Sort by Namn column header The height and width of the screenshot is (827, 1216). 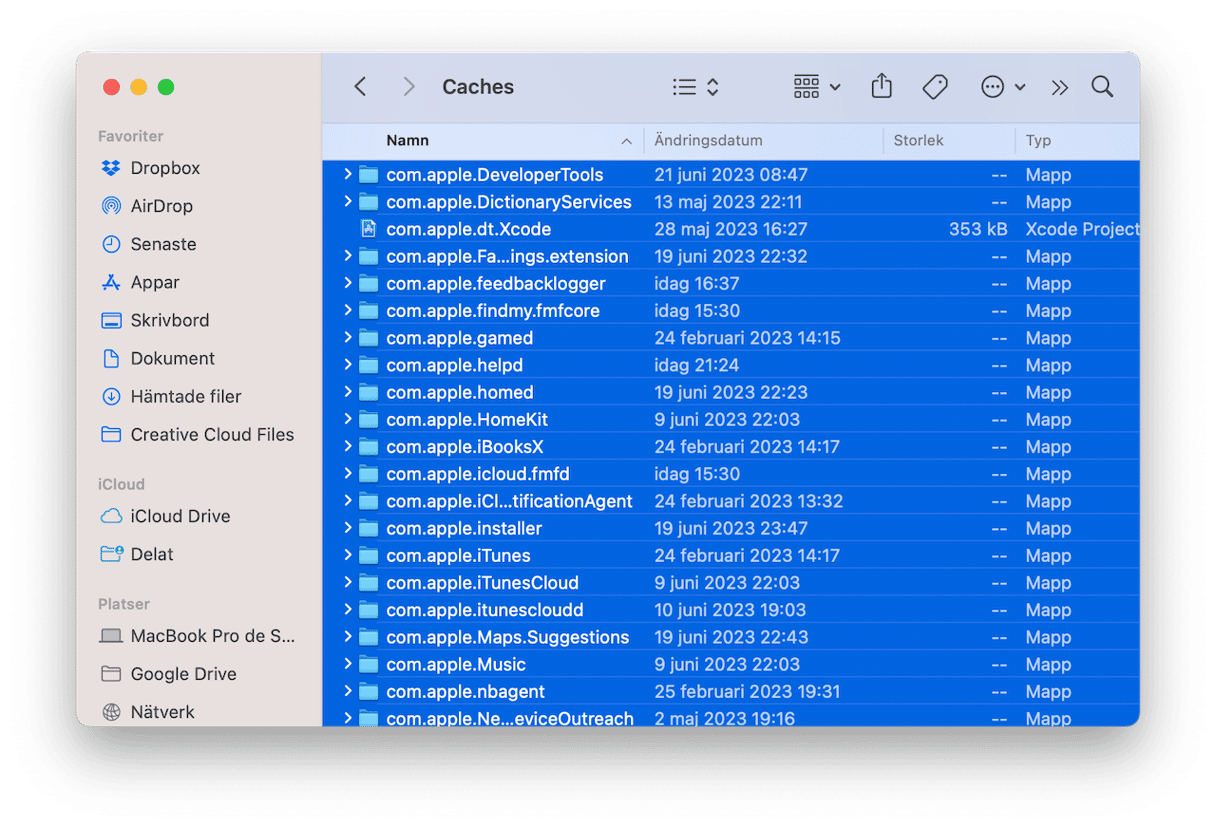407,141
